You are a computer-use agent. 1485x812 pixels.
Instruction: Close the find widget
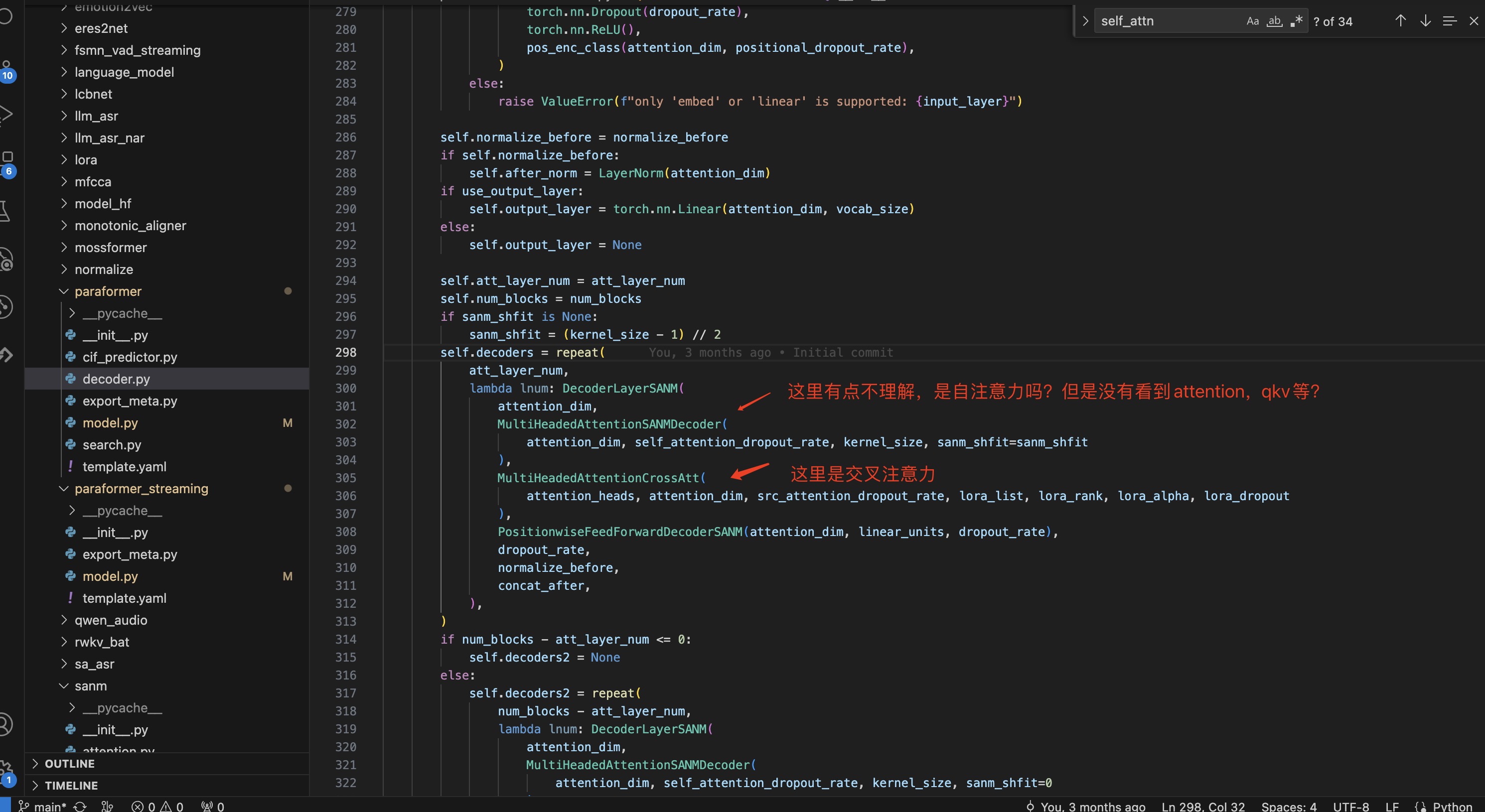(x=1474, y=21)
